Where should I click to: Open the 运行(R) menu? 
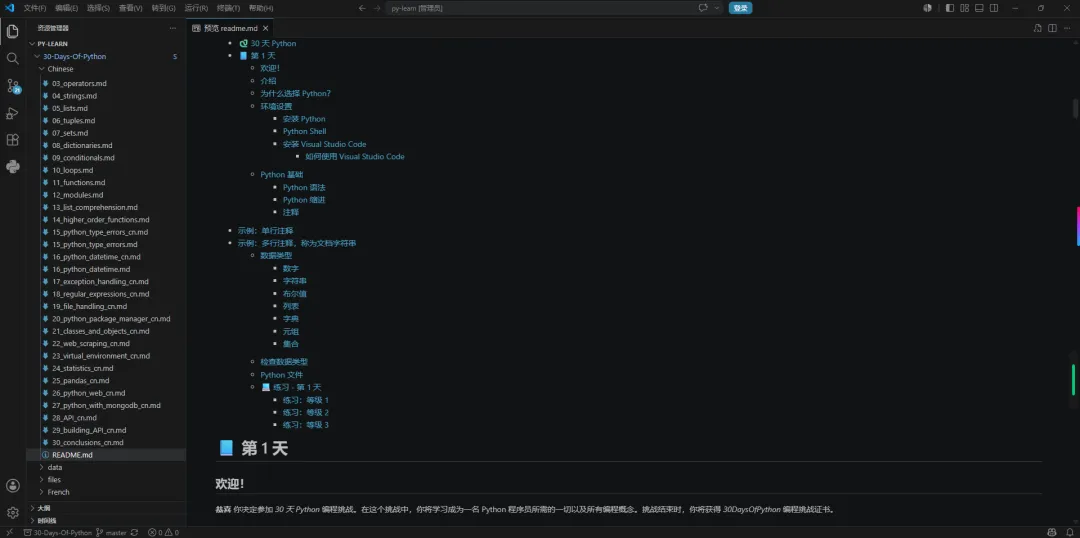pyautogui.click(x=196, y=8)
